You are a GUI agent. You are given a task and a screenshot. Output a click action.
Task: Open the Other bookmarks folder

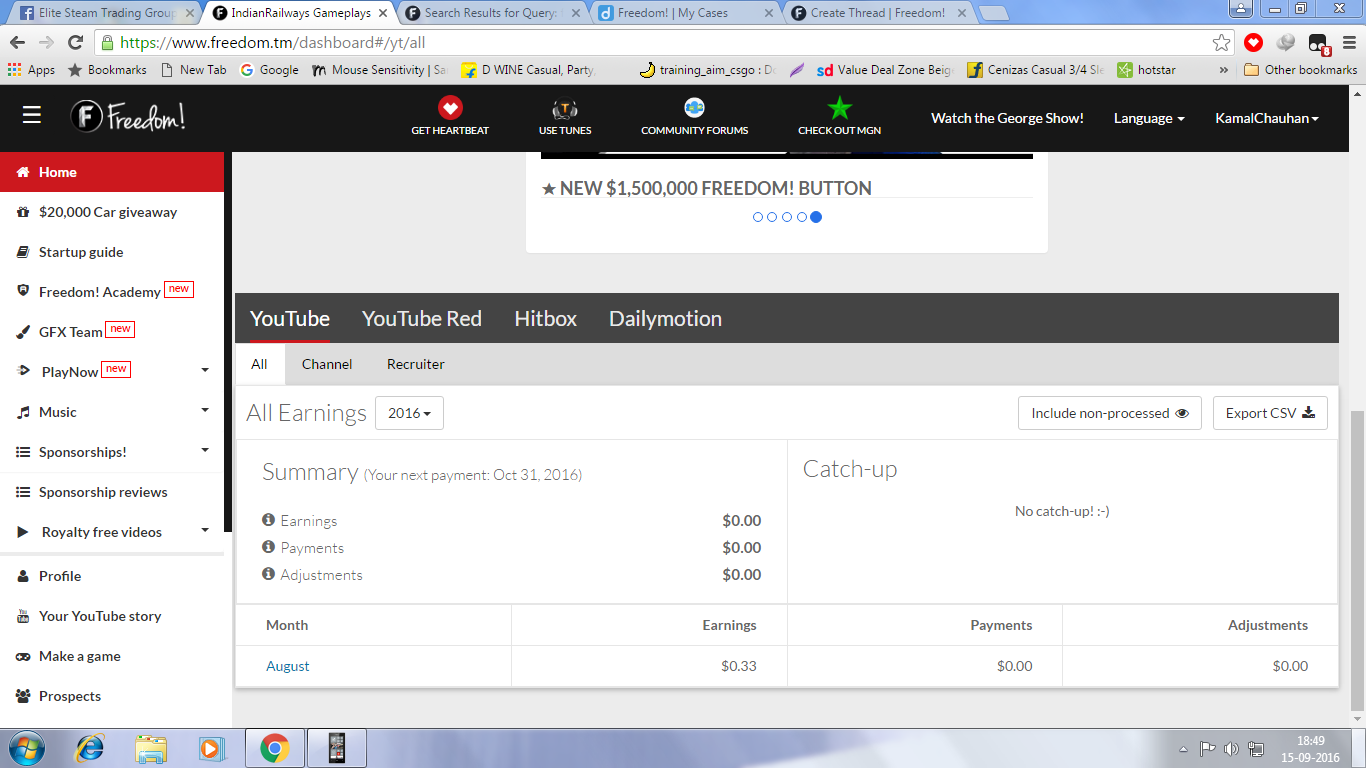tap(1300, 70)
